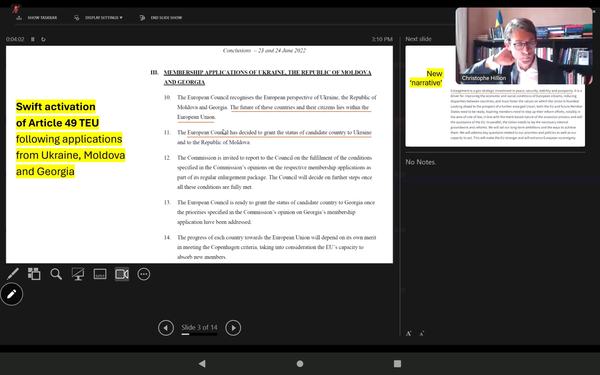Screen dimensions: 600x375
Task: Select the pen and laser pointer tools
Action: [13, 274]
